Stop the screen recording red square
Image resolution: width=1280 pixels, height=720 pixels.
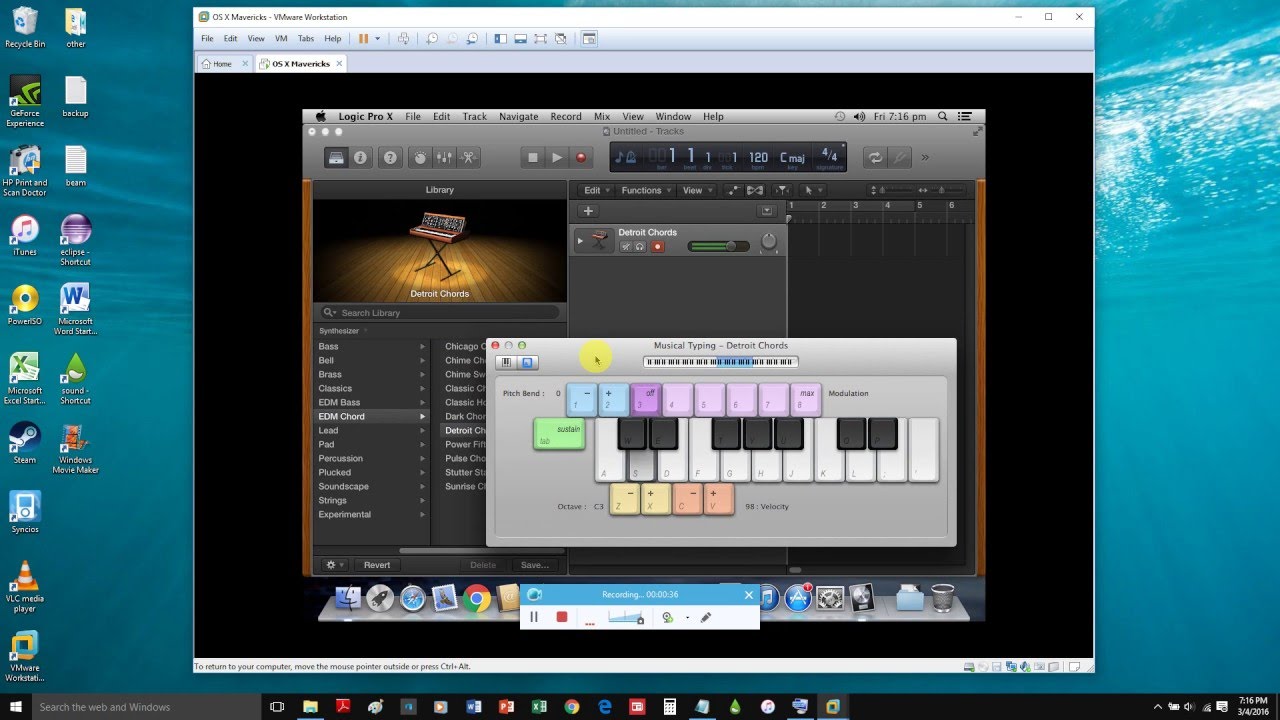point(562,617)
